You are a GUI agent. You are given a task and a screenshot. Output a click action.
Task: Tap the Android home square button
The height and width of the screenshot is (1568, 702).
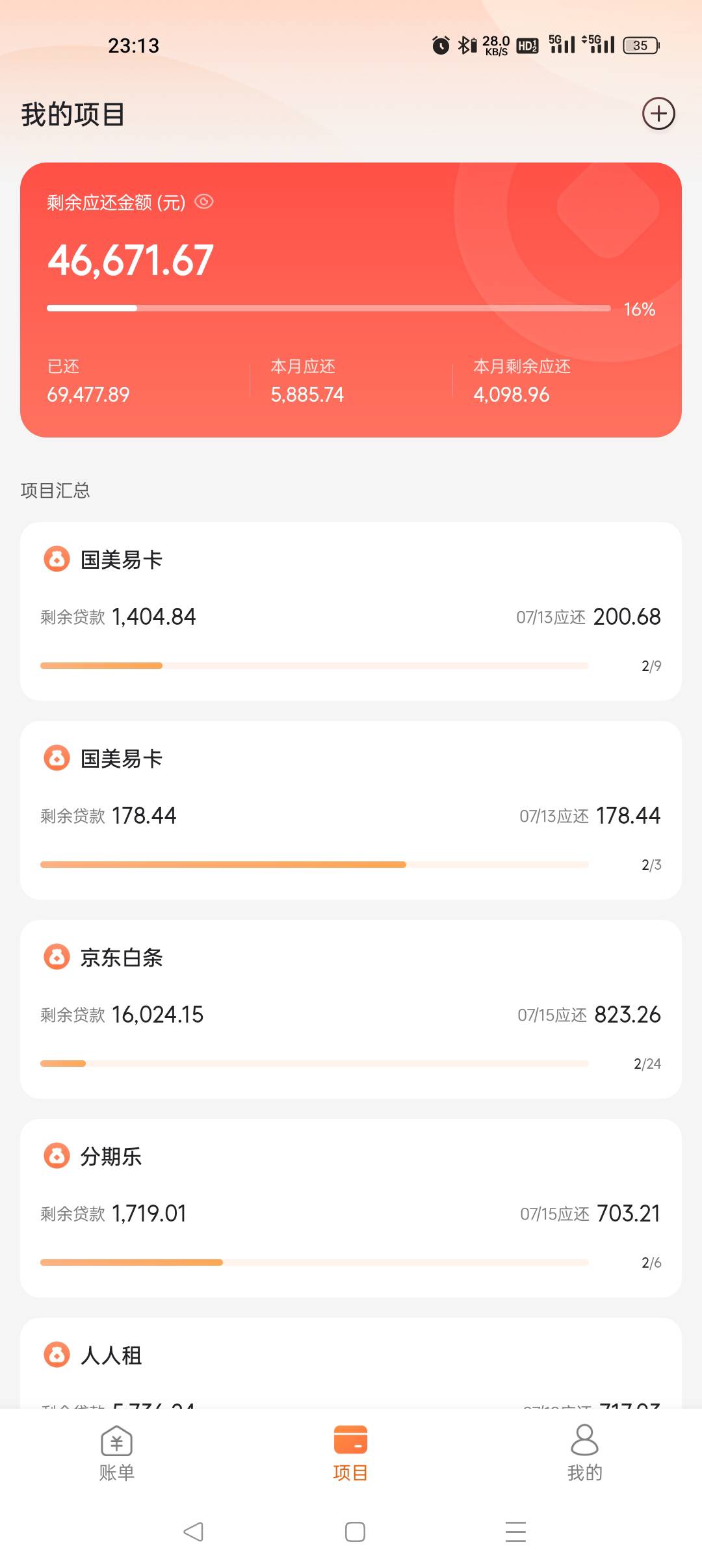pyautogui.click(x=355, y=1532)
